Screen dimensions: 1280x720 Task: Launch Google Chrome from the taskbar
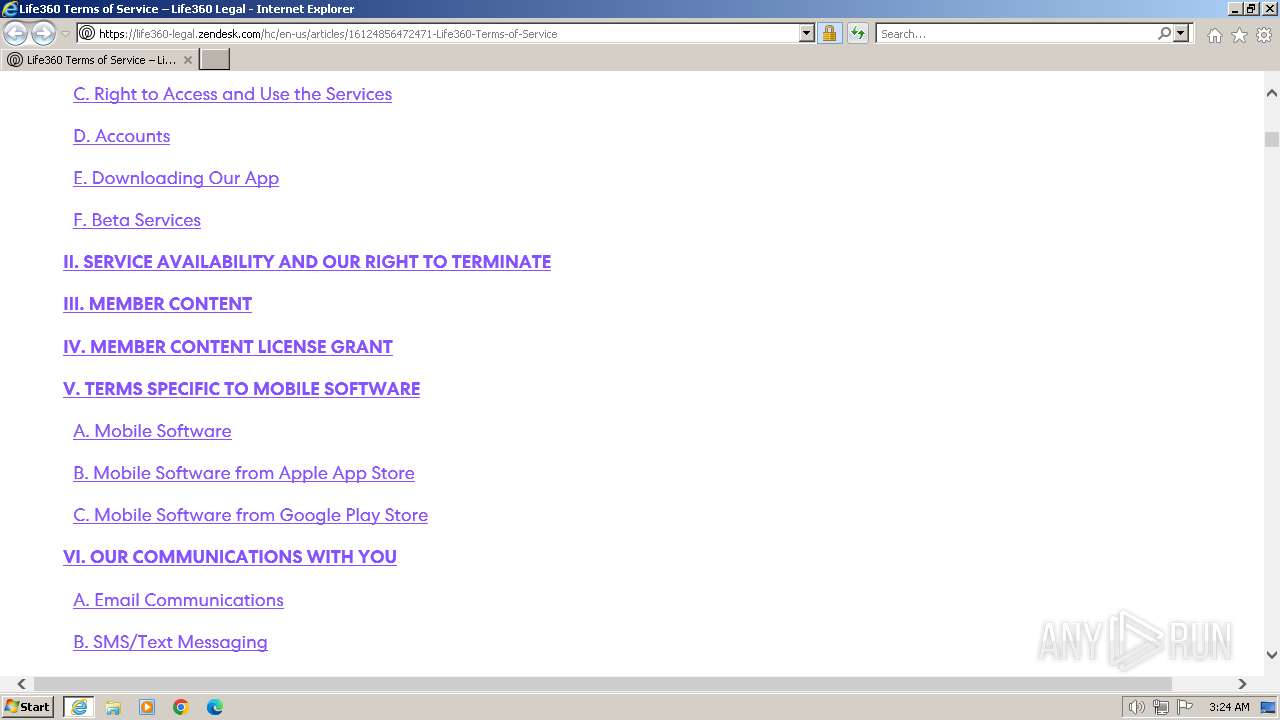click(181, 707)
